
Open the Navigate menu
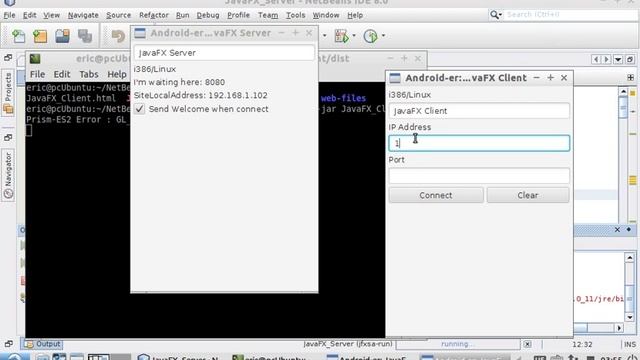click(83, 15)
